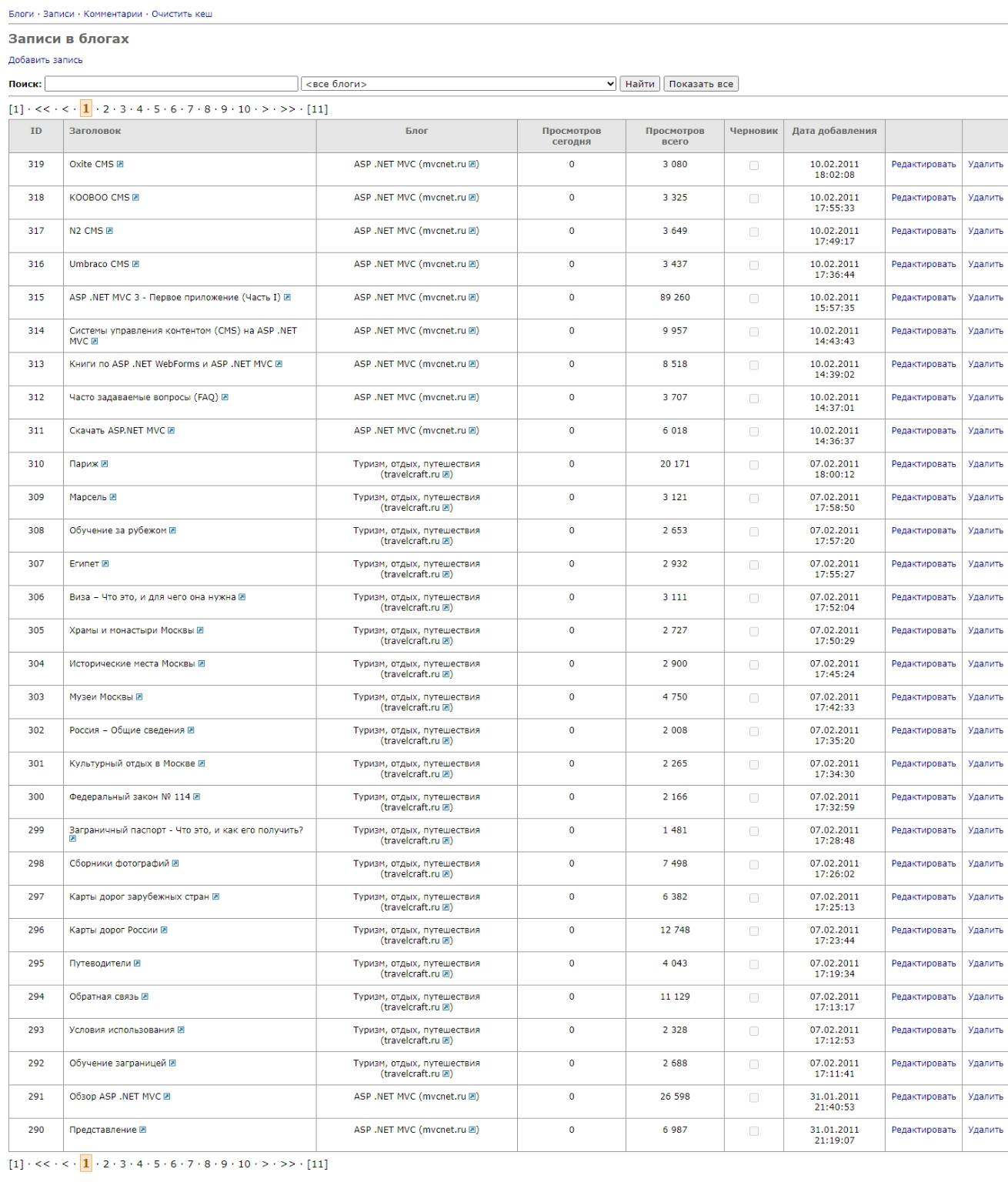Click Очистить кеш in top navigation
Image resolution: width=1008 pixels, height=1182 pixels.
pyautogui.click(x=182, y=14)
